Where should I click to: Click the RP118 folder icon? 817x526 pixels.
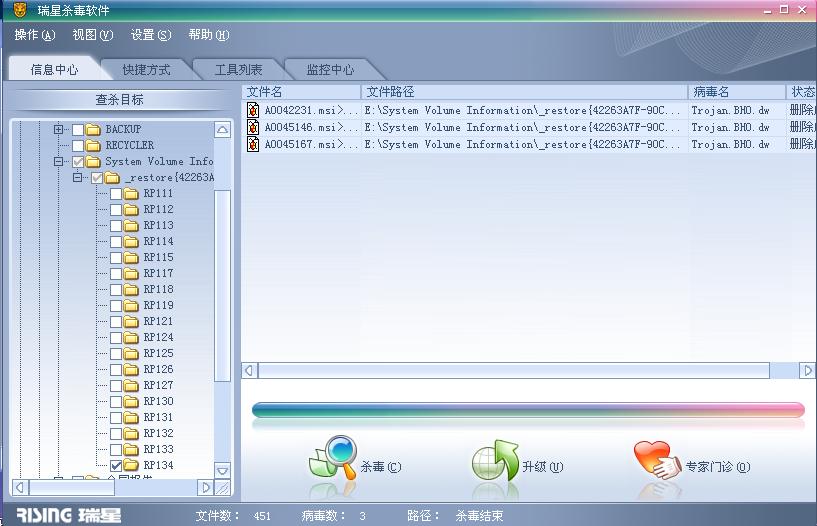[x=131, y=290]
